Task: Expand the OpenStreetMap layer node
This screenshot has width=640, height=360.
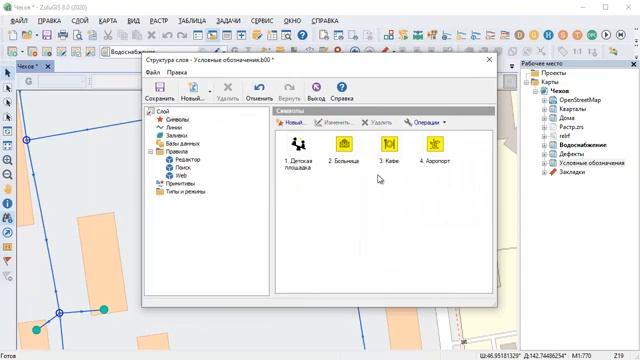Action: click(x=544, y=100)
